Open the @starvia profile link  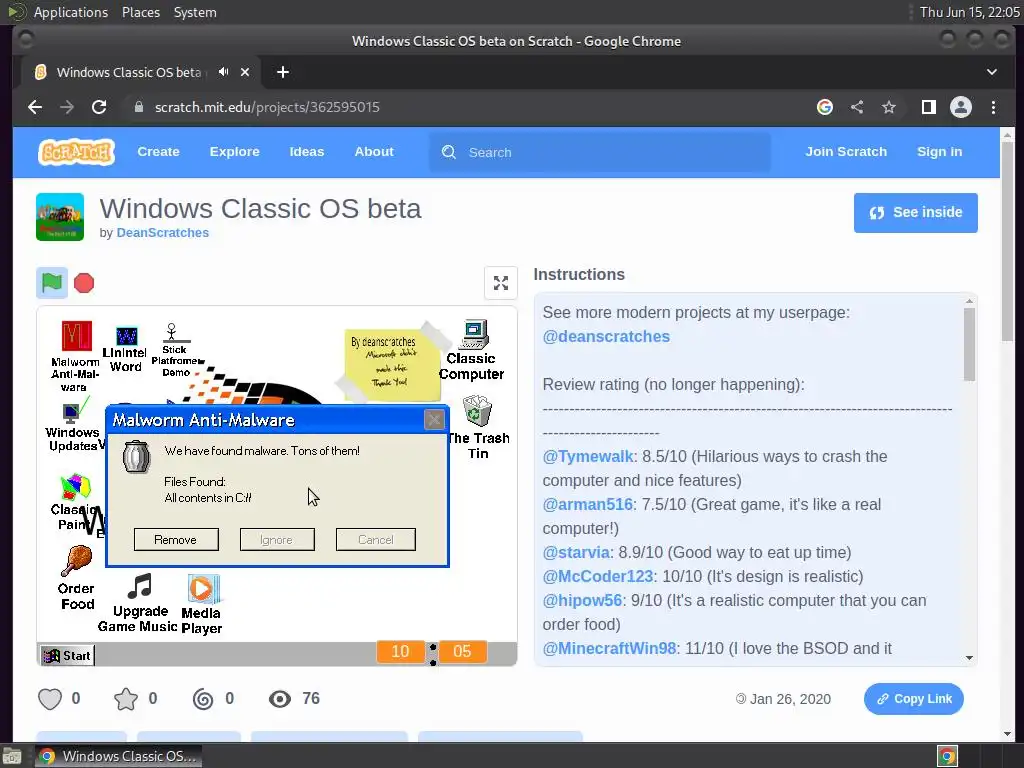[576, 552]
